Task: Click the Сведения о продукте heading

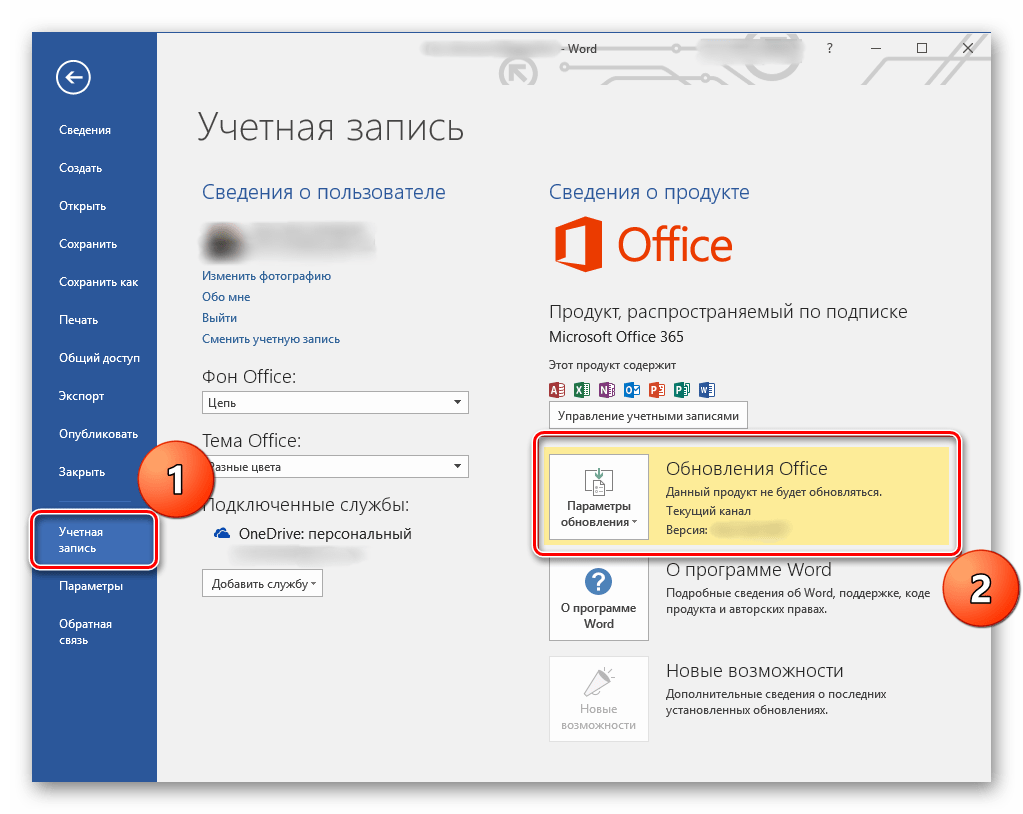Action: click(x=649, y=192)
